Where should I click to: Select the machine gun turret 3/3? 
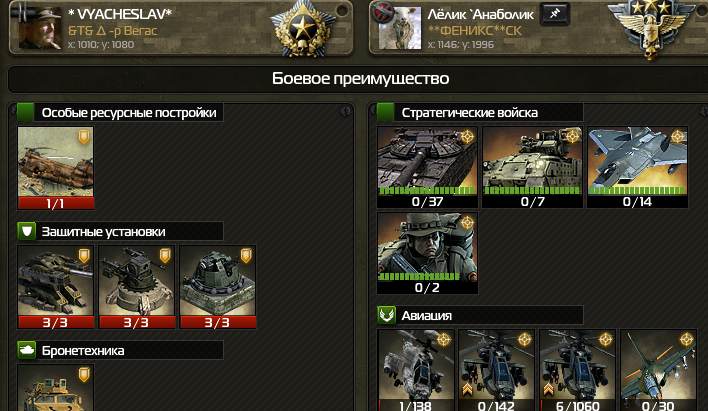point(136,287)
